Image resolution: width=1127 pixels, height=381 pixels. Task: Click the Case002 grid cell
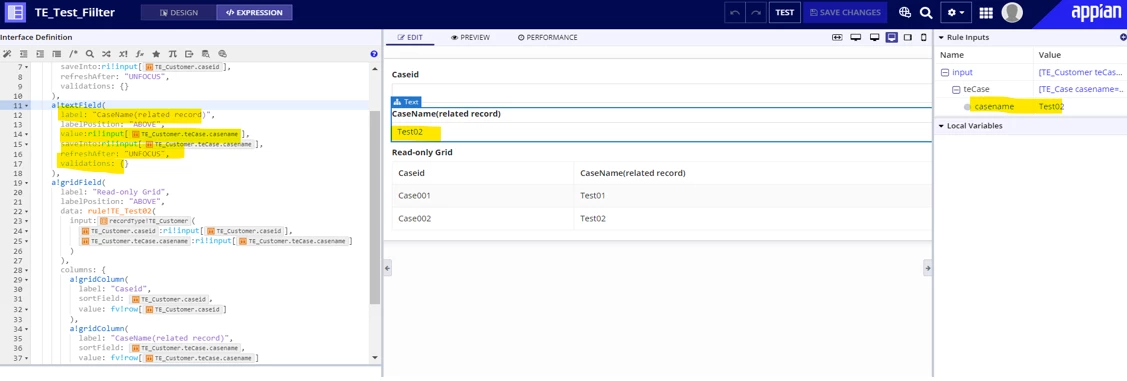click(482, 219)
